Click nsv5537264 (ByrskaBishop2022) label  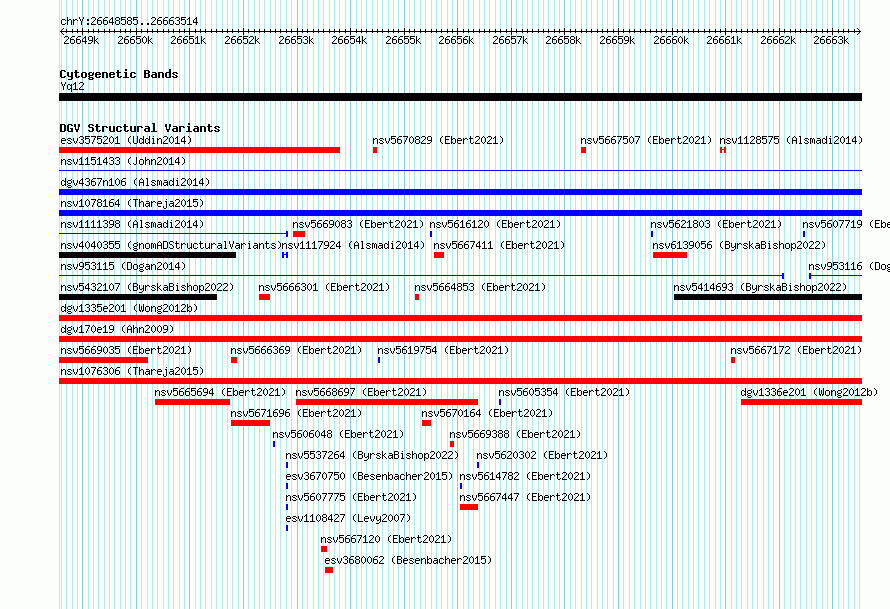point(372,455)
